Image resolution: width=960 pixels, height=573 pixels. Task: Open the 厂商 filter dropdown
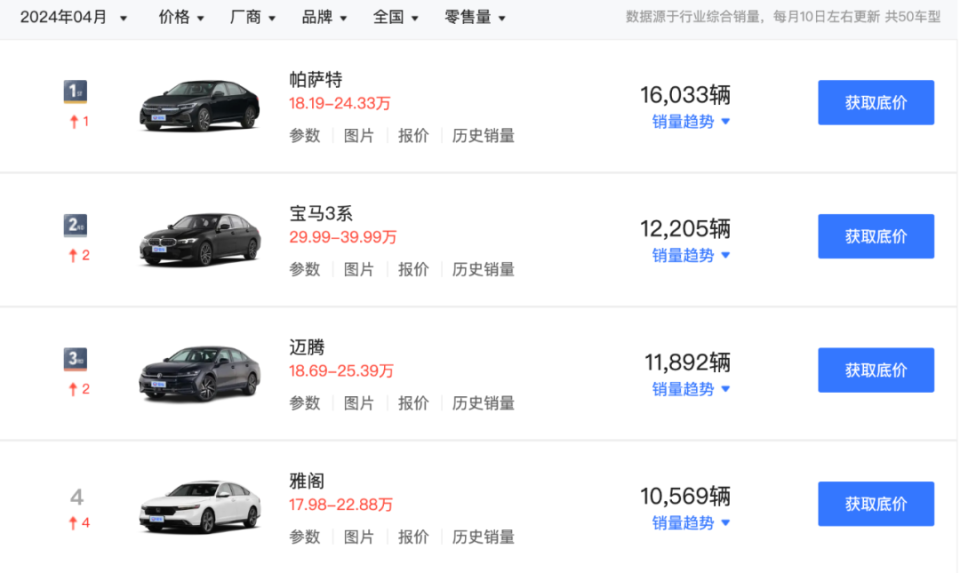click(x=252, y=17)
